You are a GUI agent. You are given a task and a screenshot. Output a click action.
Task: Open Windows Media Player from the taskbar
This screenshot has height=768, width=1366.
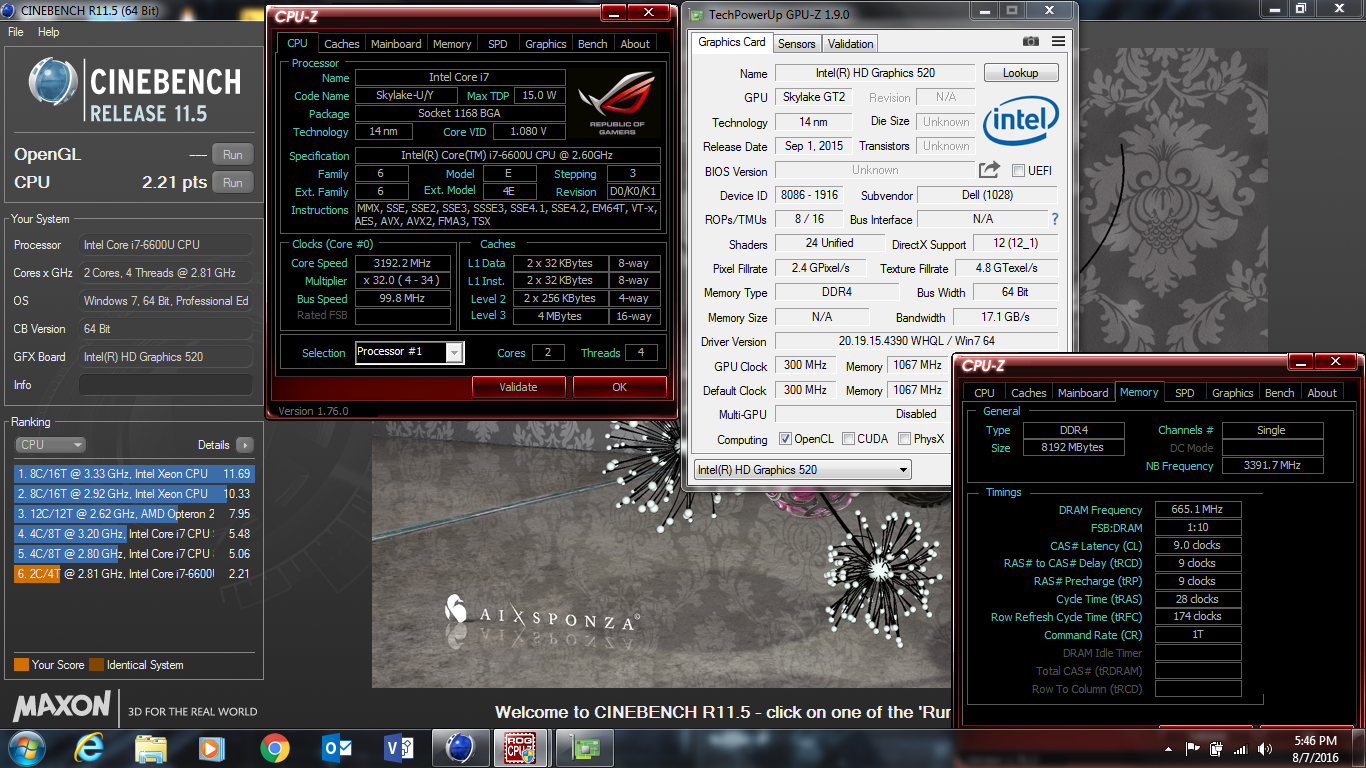[x=211, y=748]
